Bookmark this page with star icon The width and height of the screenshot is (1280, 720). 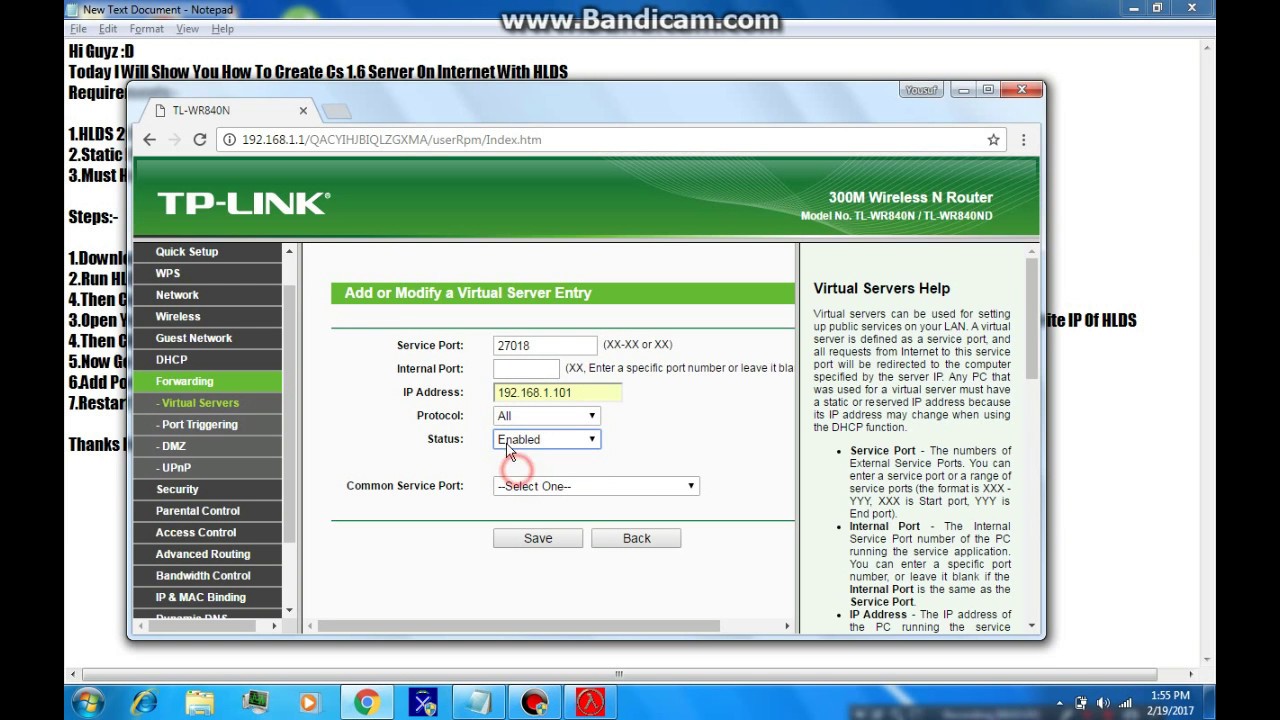point(993,140)
